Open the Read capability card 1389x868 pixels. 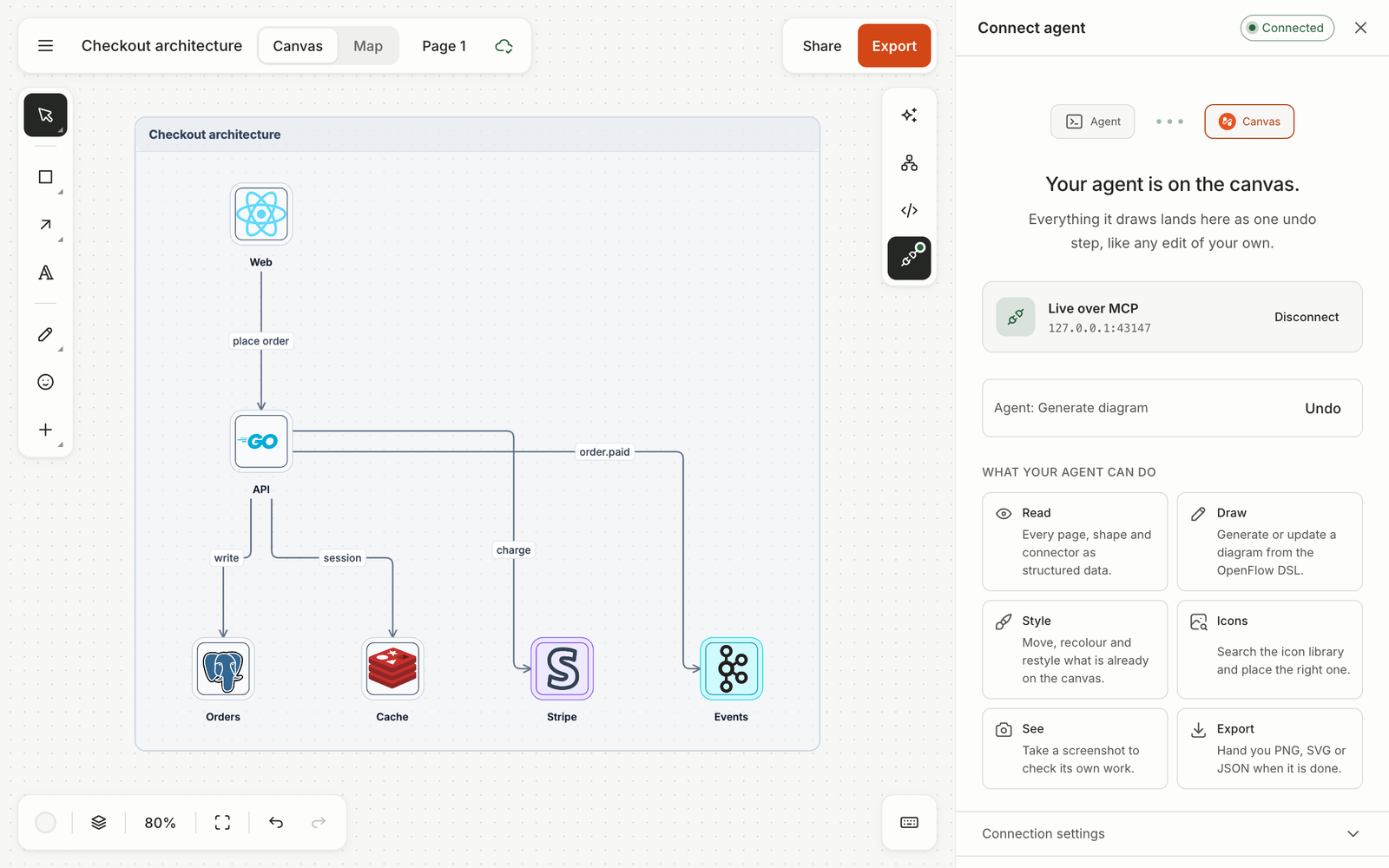pos(1075,542)
